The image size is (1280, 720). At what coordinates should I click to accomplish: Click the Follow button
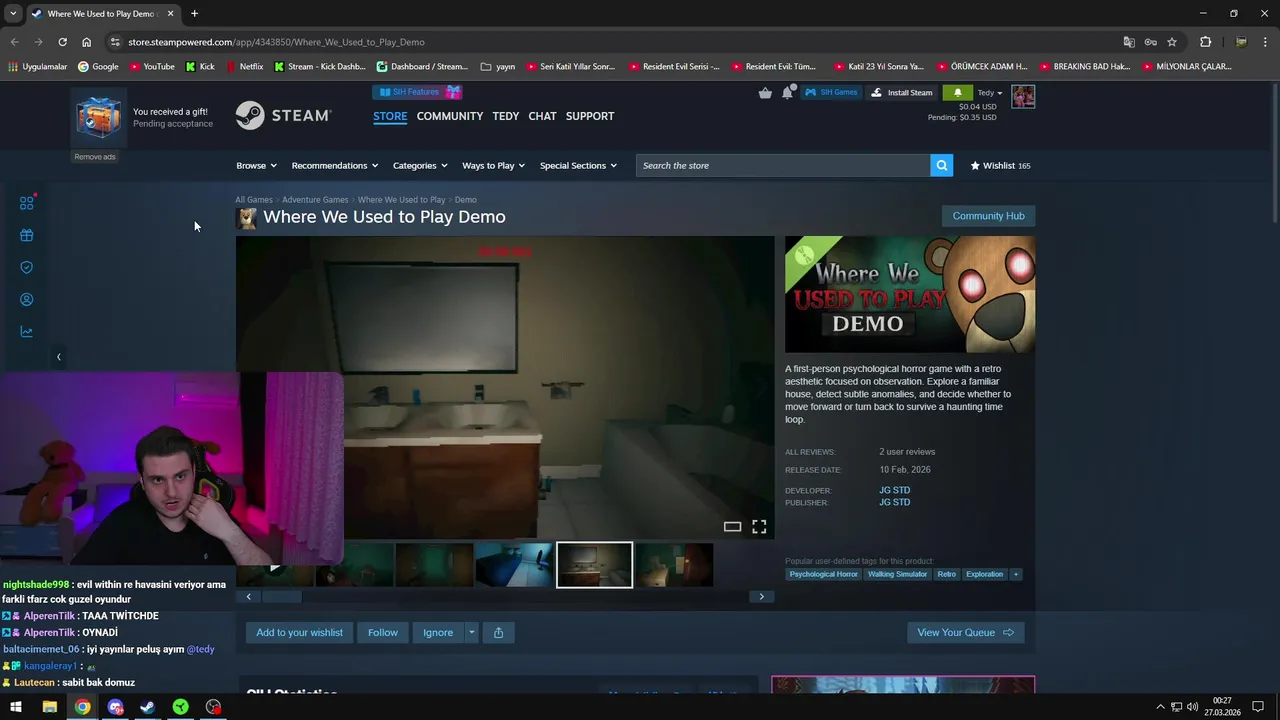(383, 632)
